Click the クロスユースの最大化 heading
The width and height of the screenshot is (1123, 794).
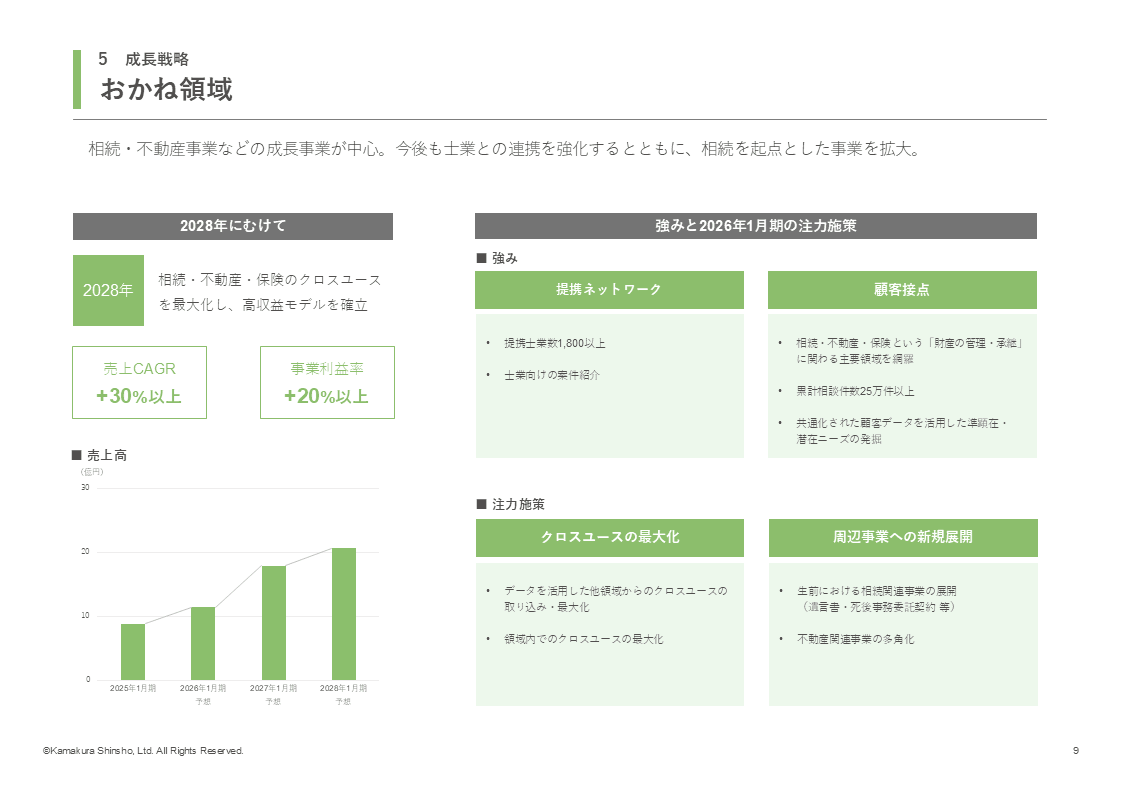609,537
